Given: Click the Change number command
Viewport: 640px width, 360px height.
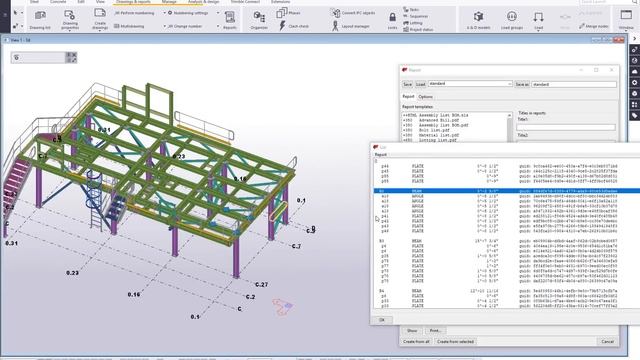Looking at the screenshot, I should 184,26.
